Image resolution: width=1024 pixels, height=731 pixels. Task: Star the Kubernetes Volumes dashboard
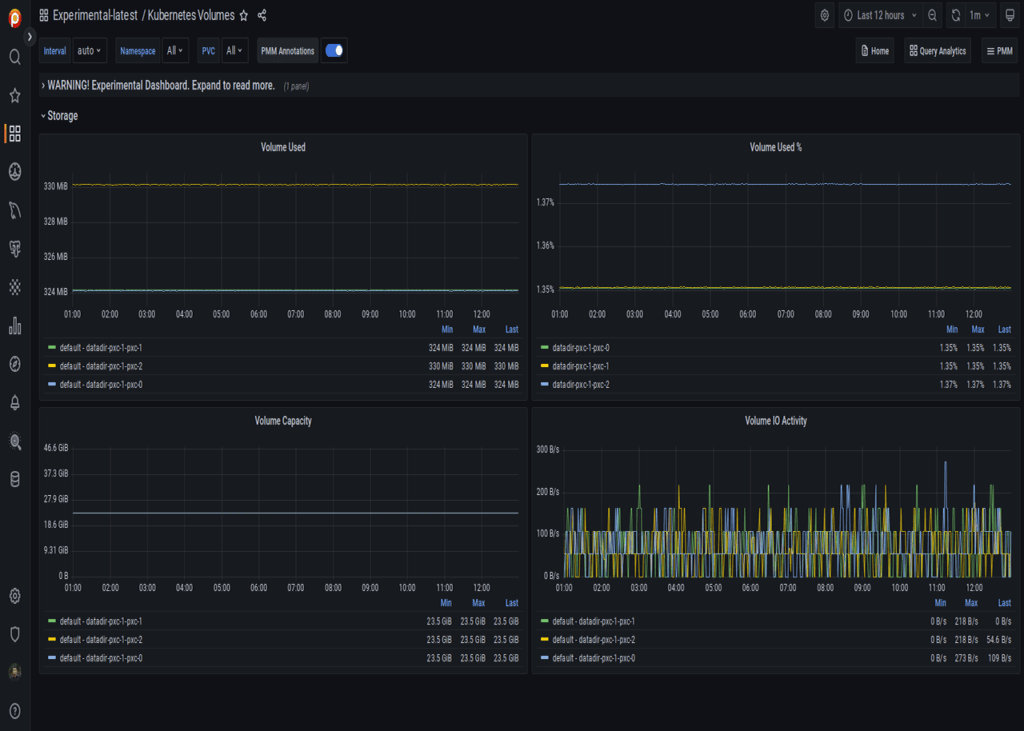[243, 15]
